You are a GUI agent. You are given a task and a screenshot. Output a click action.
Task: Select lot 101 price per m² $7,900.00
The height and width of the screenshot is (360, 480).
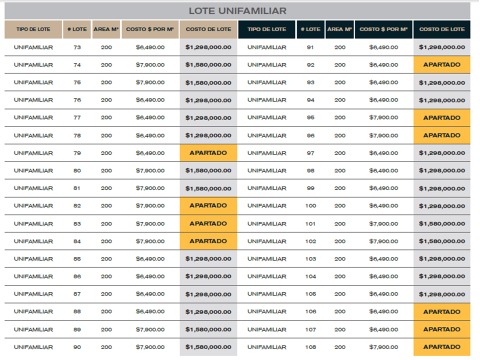(384, 224)
